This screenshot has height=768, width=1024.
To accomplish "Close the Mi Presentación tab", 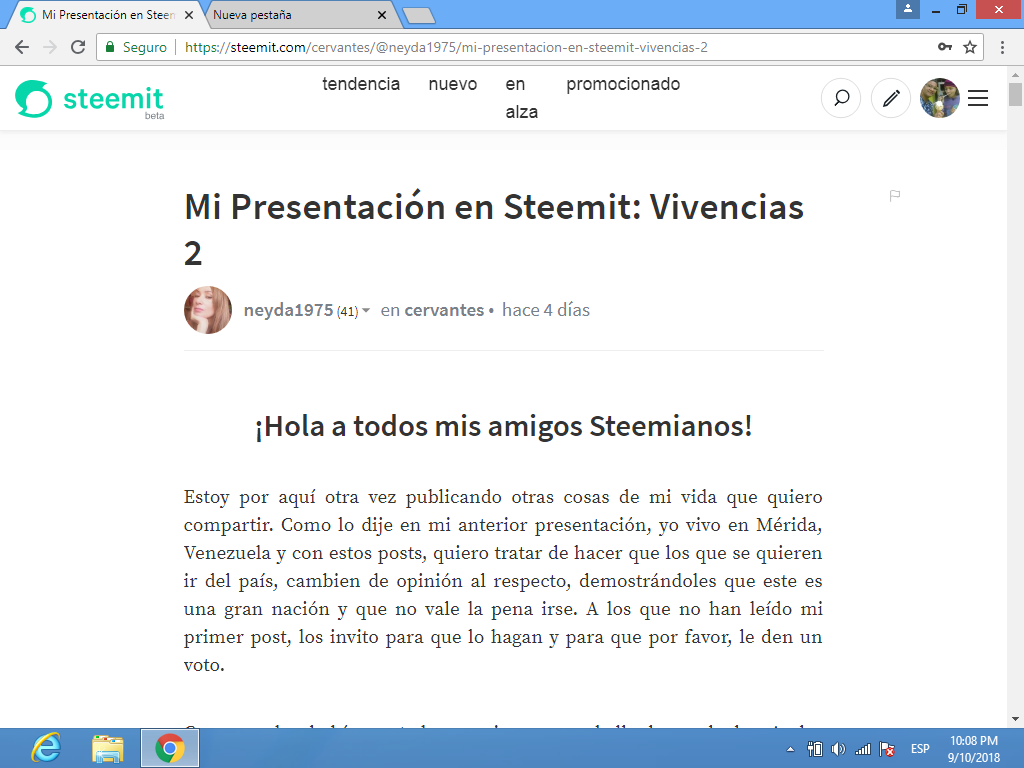I will click(189, 15).
